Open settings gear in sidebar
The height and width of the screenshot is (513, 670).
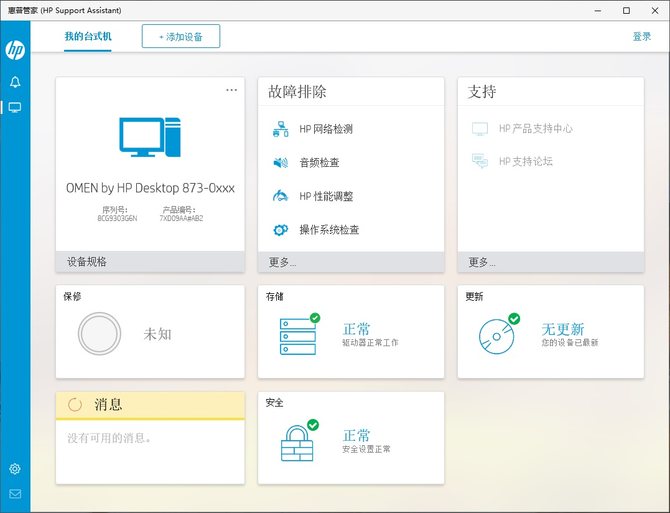click(x=15, y=469)
